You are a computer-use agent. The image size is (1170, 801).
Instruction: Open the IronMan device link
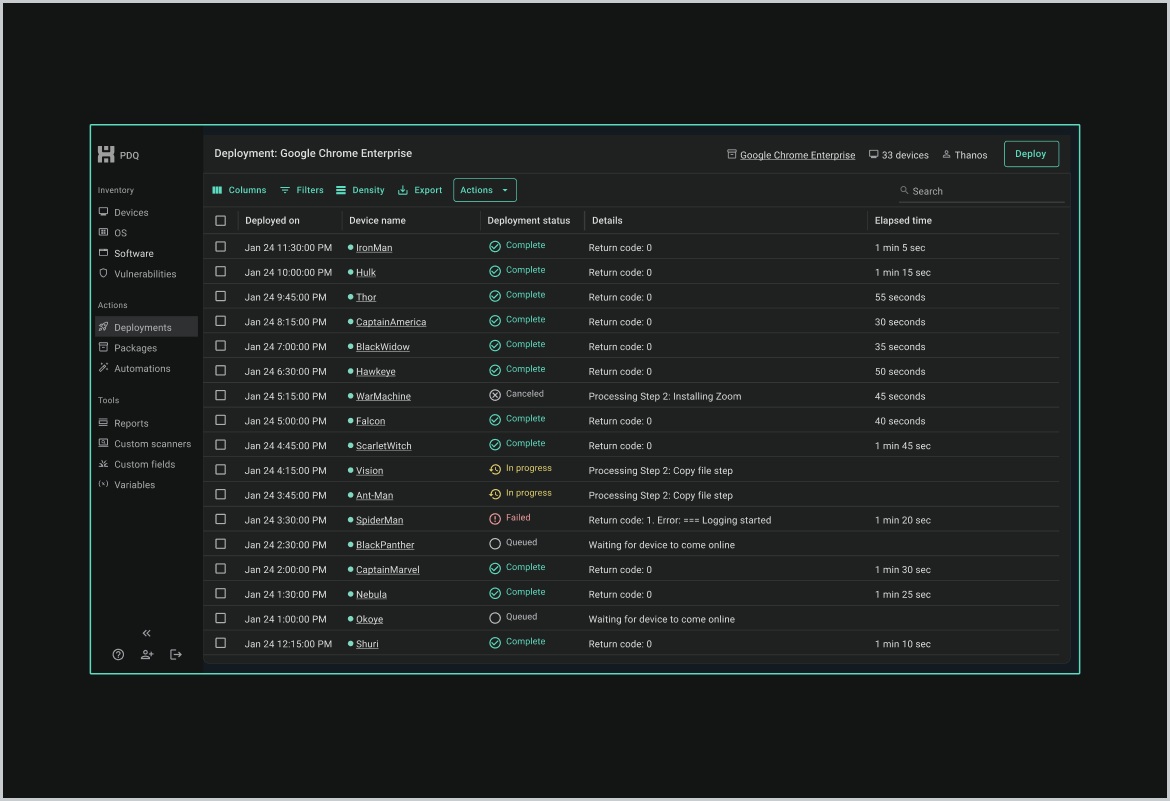pos(374,248)
